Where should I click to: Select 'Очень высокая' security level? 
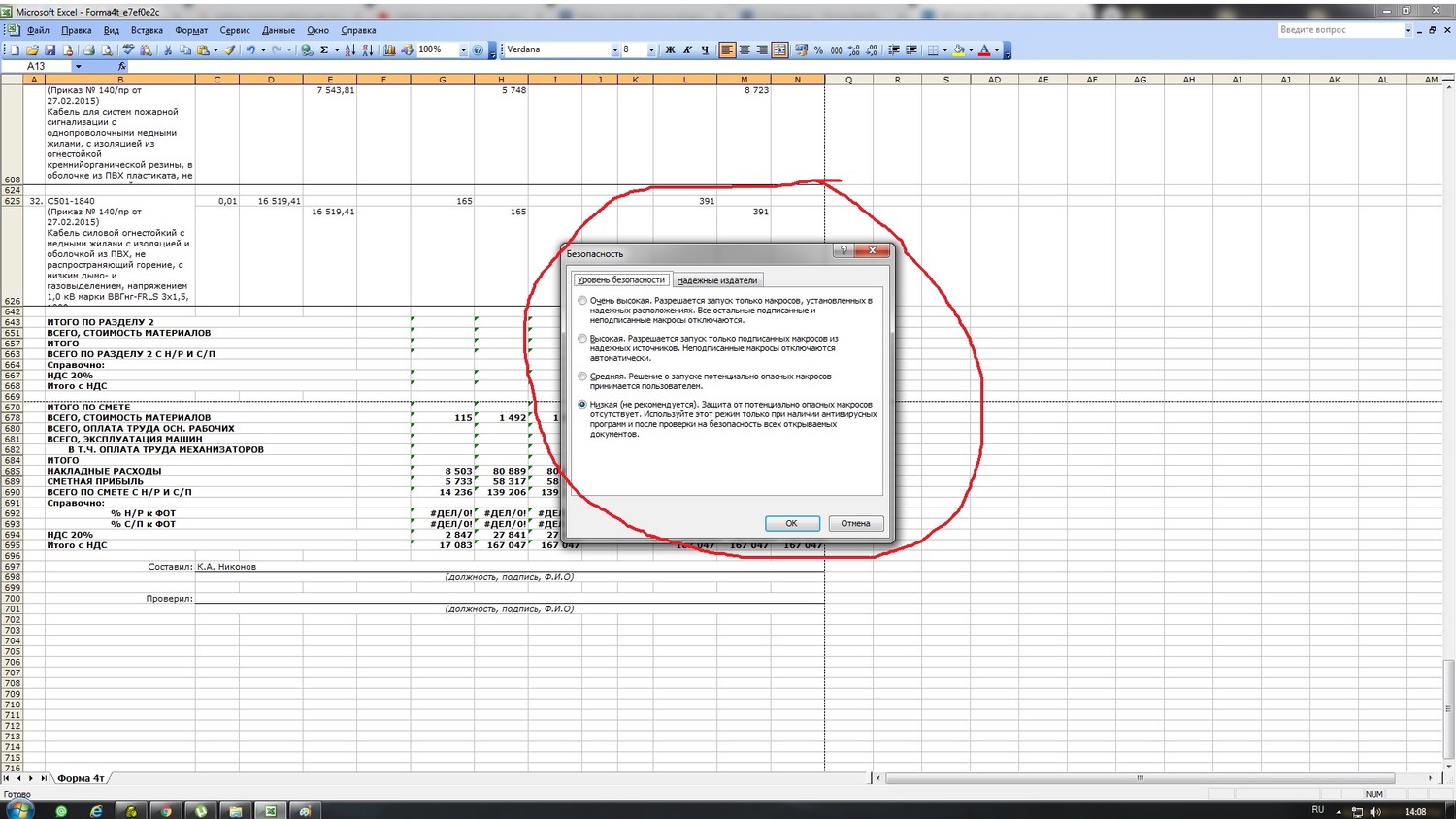[x=582, y=301]
